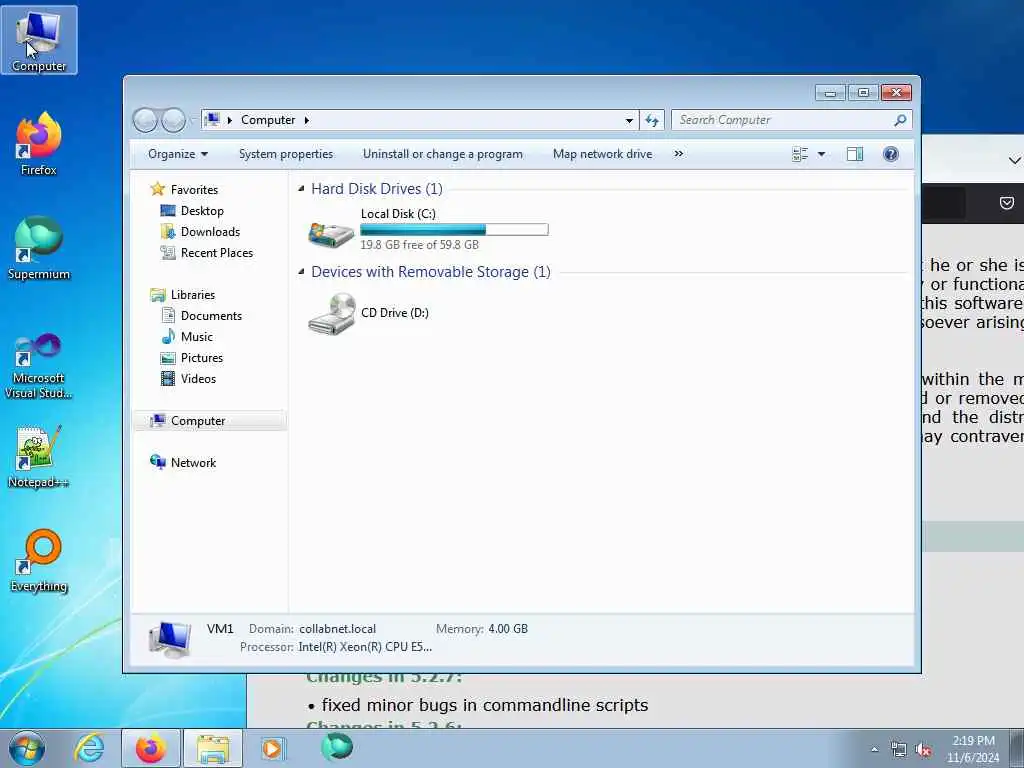The height and width of the screenshot is (768, 1024).
Task: Show hidden tray icons arrow
Action: coord(874,750)
